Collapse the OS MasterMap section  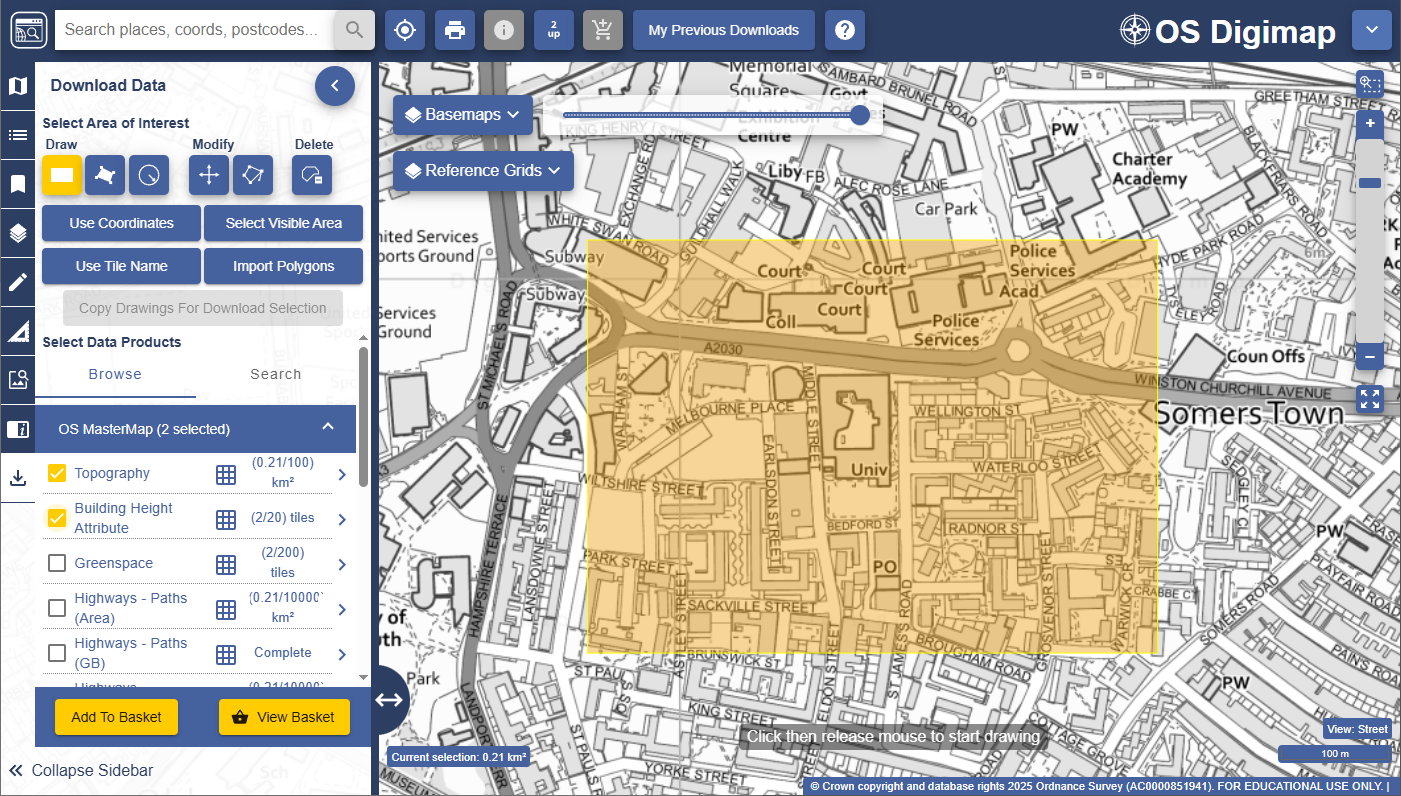point(327,428)
